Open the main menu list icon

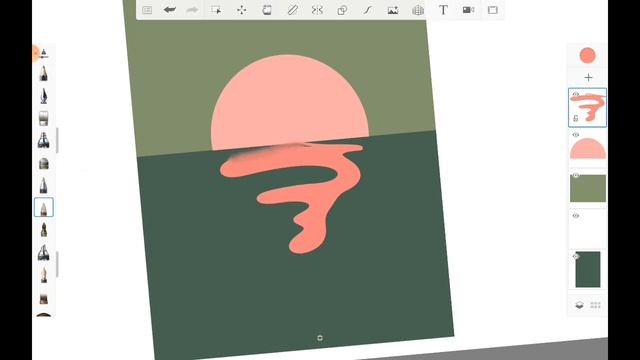pos(147,10)
